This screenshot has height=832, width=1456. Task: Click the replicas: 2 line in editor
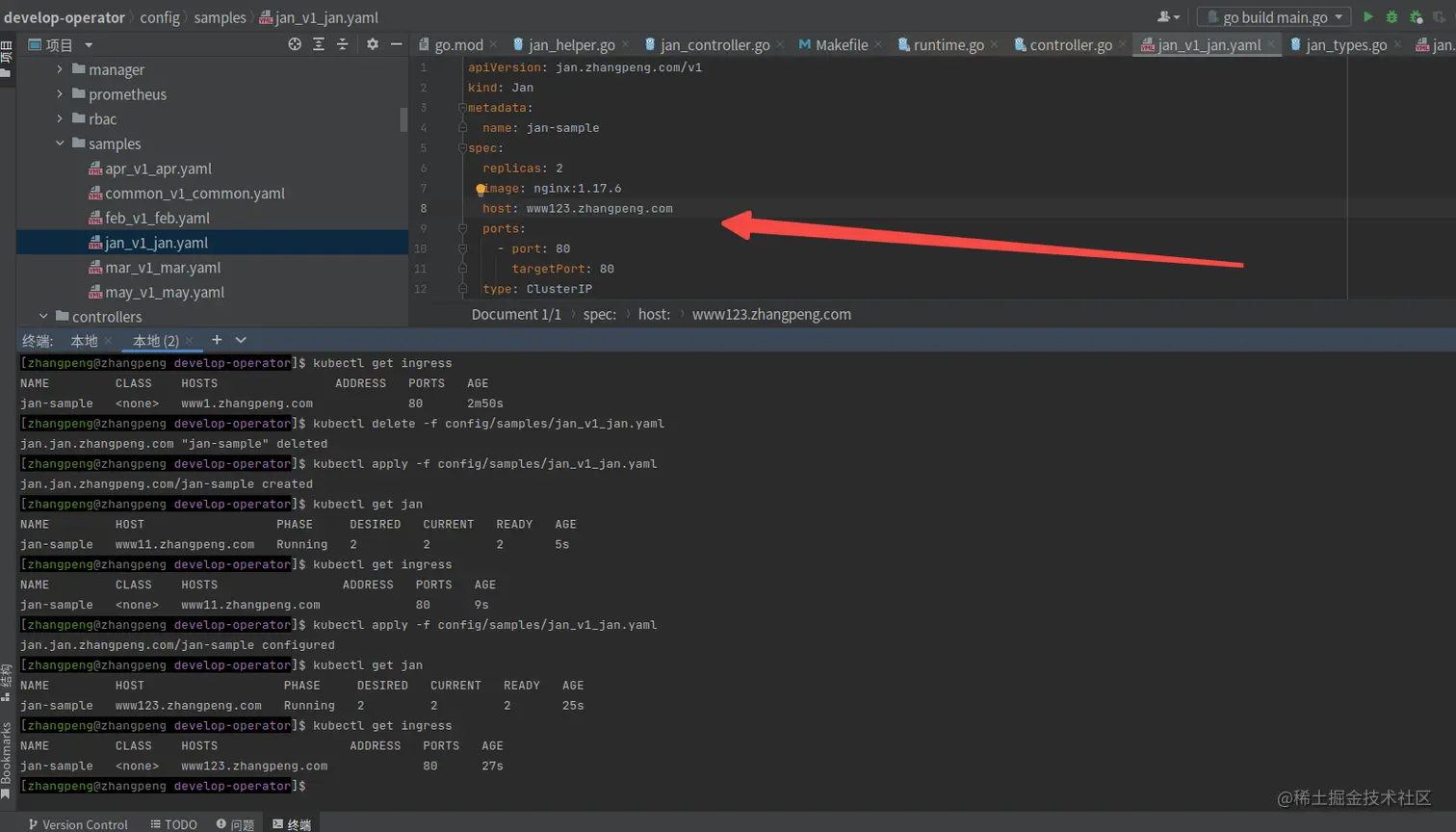523,169
